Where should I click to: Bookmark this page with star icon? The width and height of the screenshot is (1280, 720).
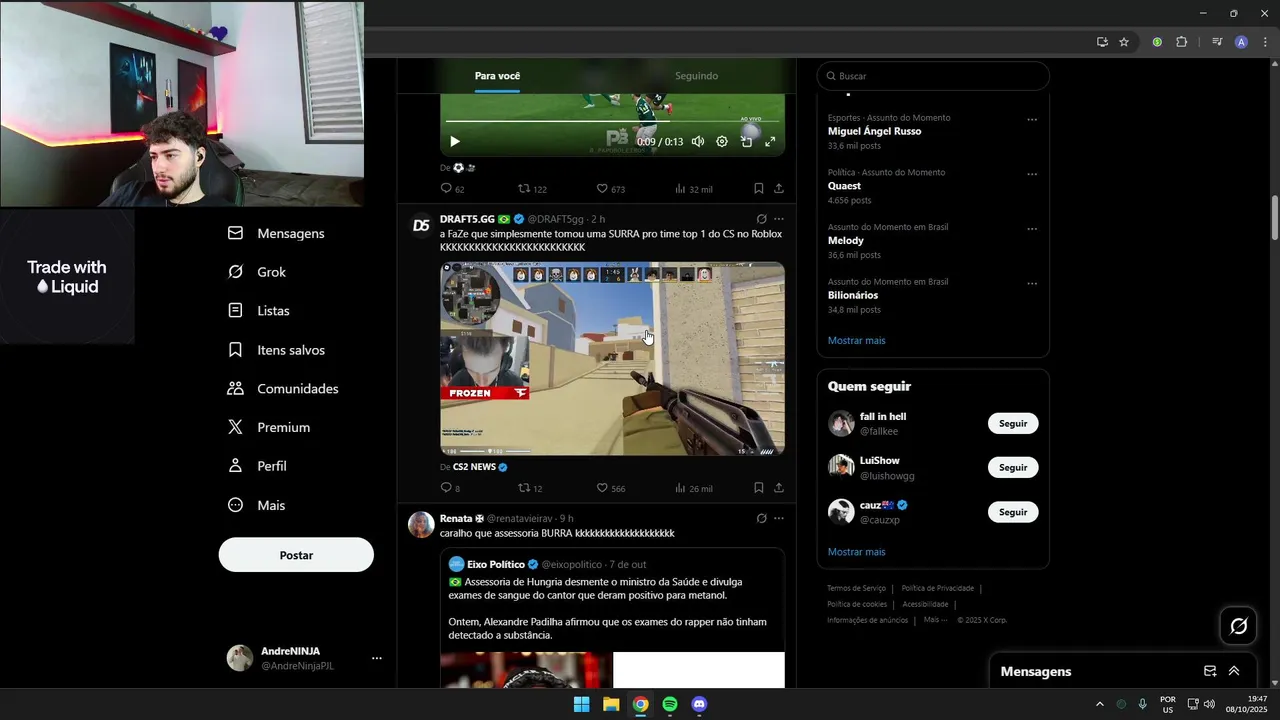[1124, 42]
